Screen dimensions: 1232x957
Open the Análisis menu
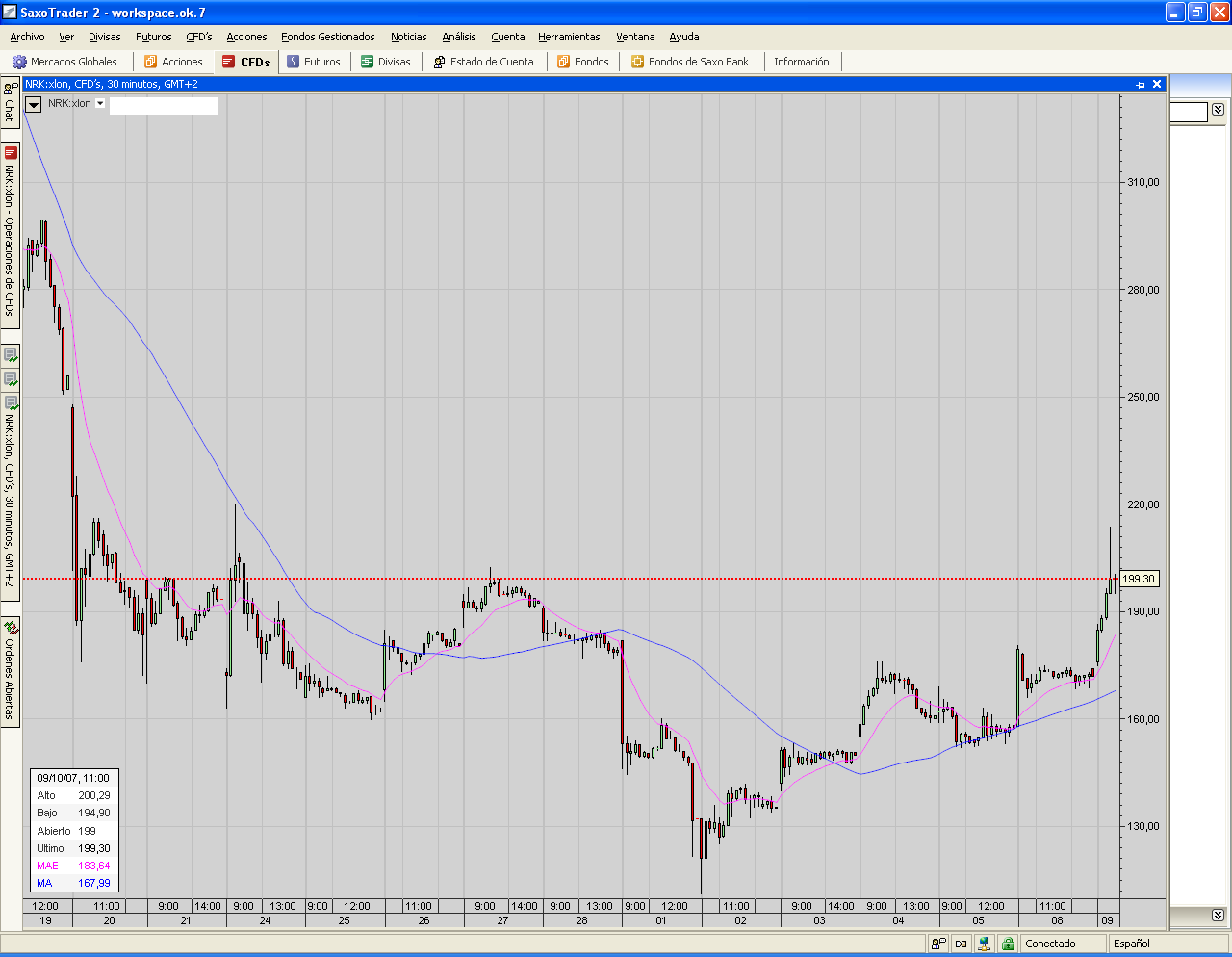click(459, 37)
